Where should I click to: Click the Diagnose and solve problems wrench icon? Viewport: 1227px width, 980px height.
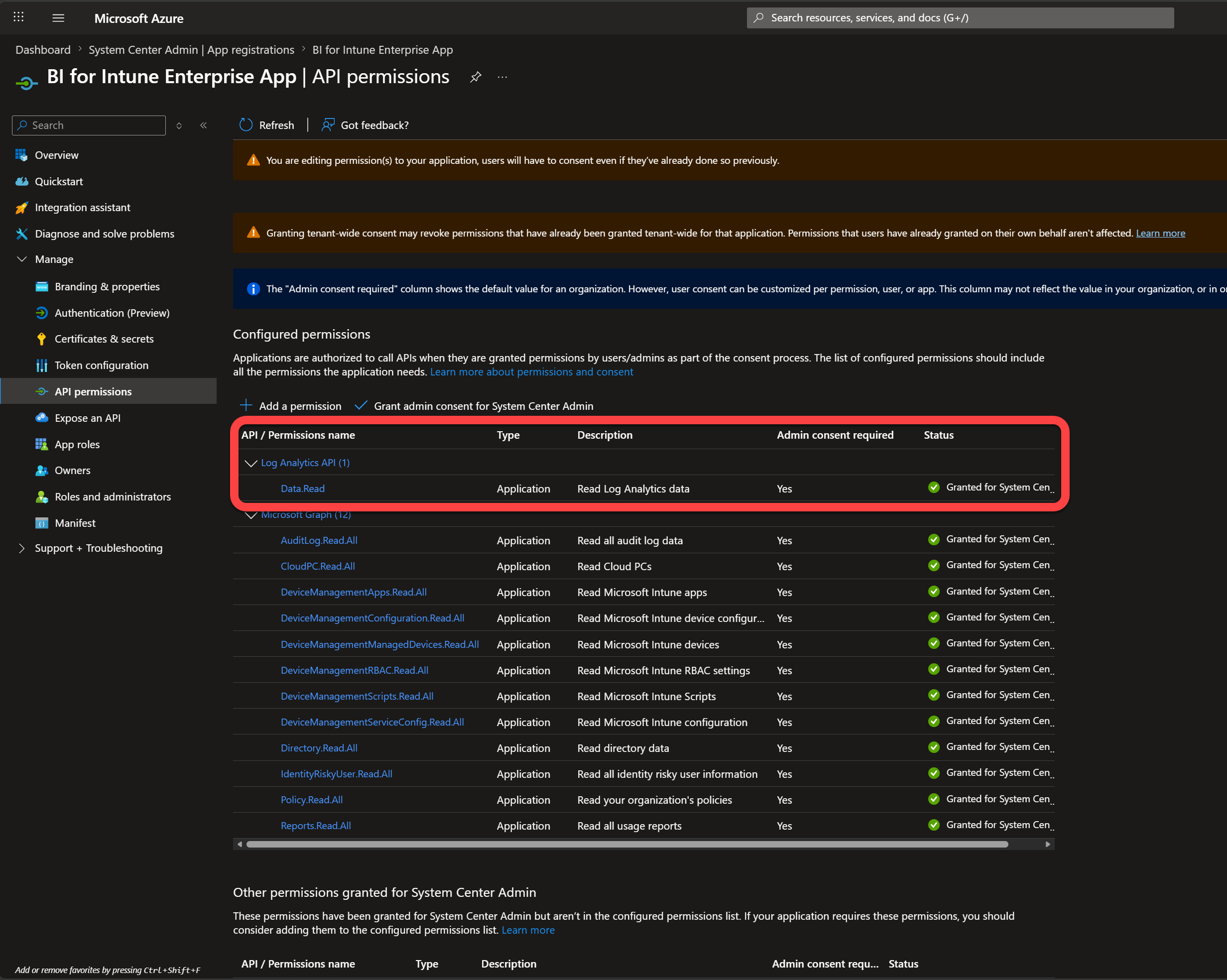pyautogui.click(x=21, y=234)
